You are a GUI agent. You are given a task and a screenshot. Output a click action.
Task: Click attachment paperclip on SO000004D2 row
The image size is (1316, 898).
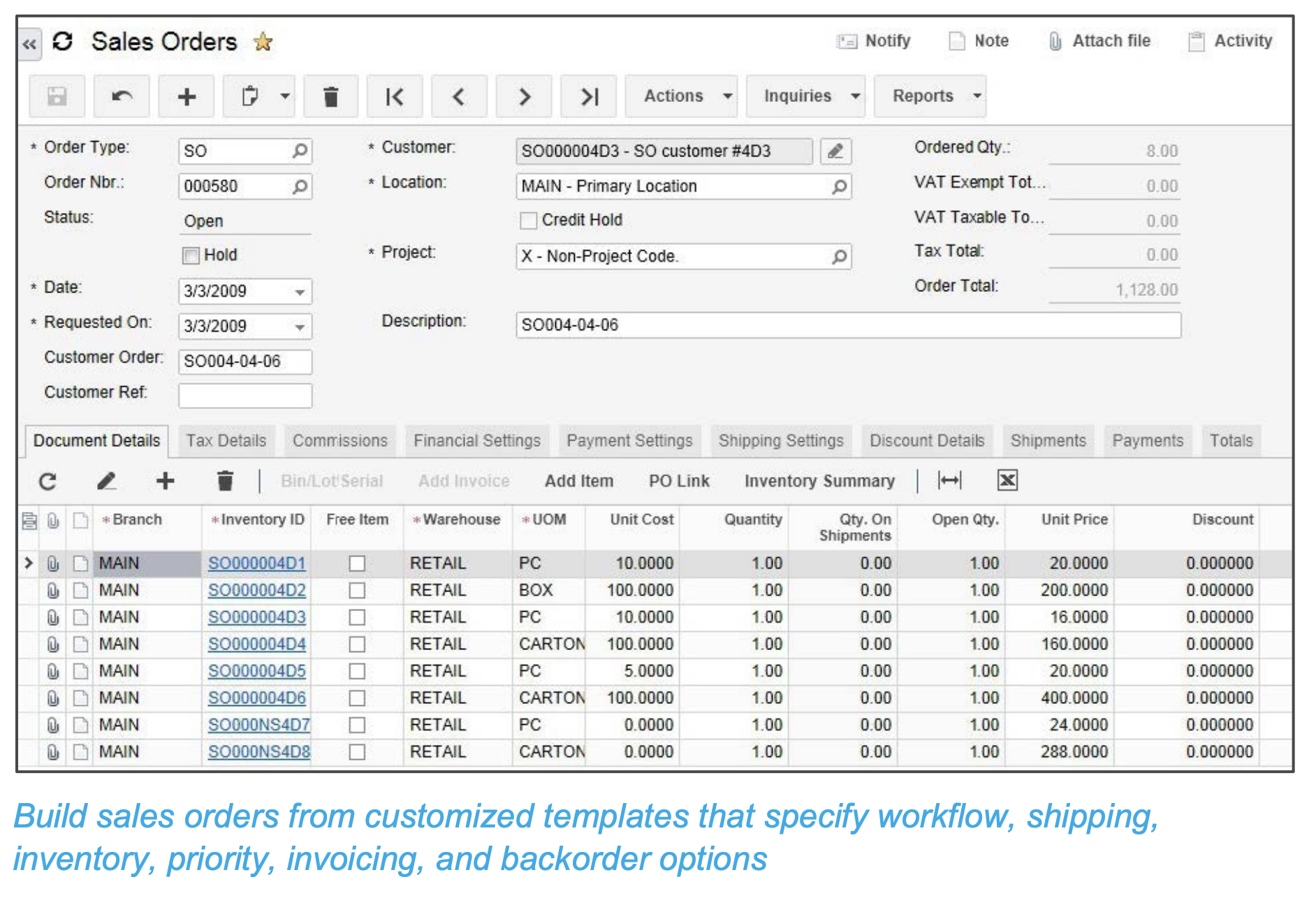53,591
